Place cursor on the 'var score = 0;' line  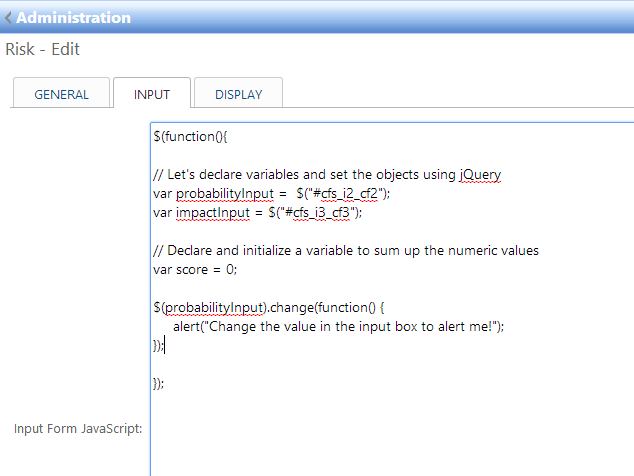click(197, 269)
